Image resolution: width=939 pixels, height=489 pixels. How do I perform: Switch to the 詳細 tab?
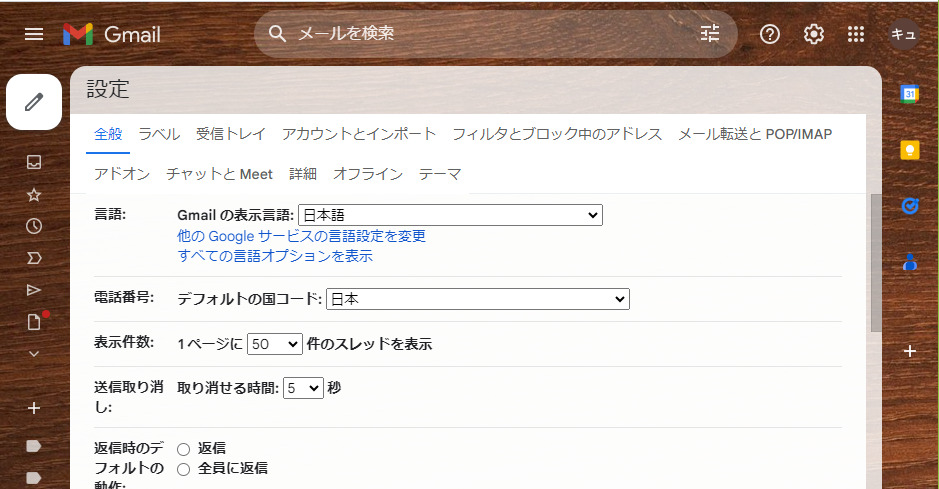pos(303,174)
